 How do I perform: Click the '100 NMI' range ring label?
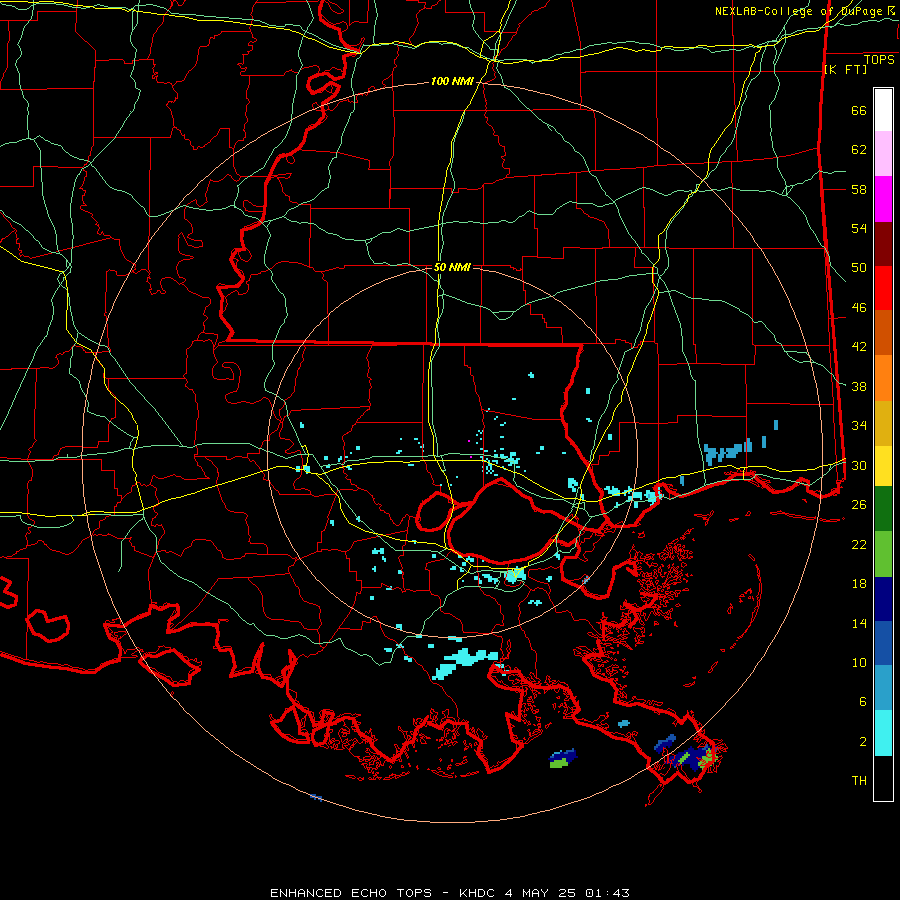452,82
